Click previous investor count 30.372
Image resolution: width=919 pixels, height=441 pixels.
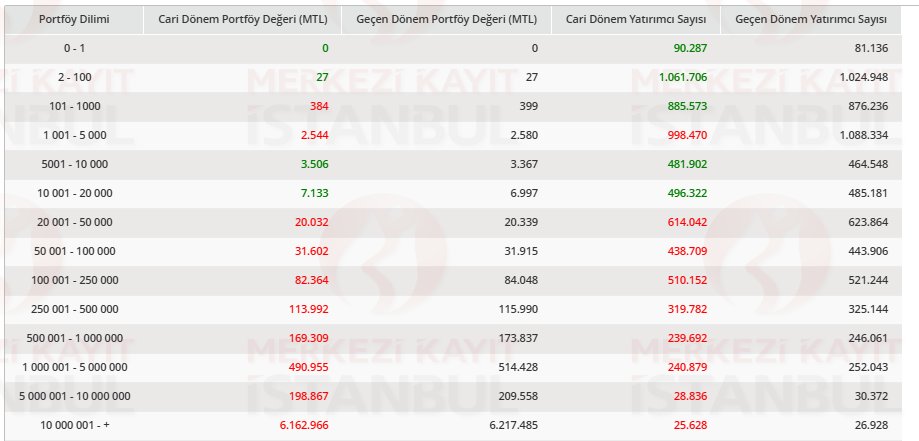point(872,396)
